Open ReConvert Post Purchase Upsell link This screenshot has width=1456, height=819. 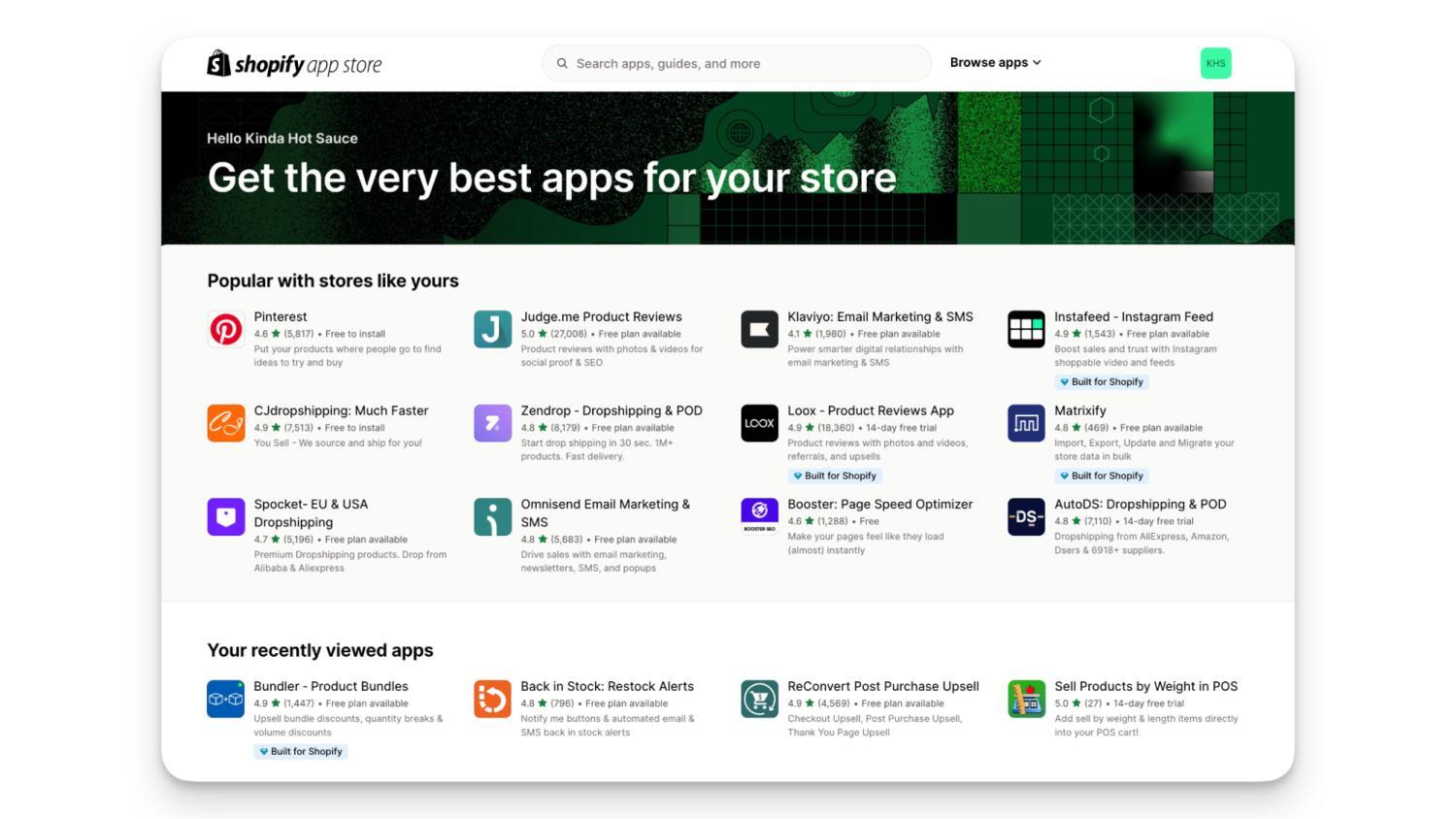point(882,686)
